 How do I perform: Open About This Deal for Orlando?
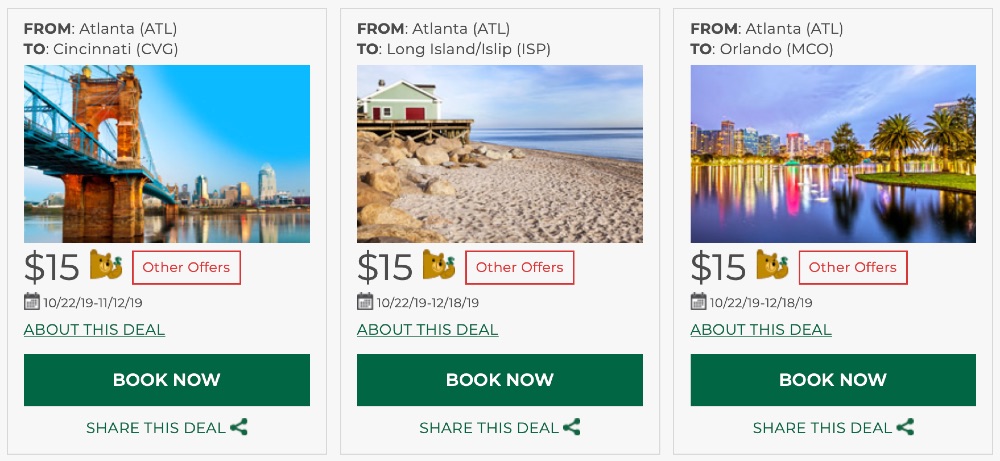point(761,330)
